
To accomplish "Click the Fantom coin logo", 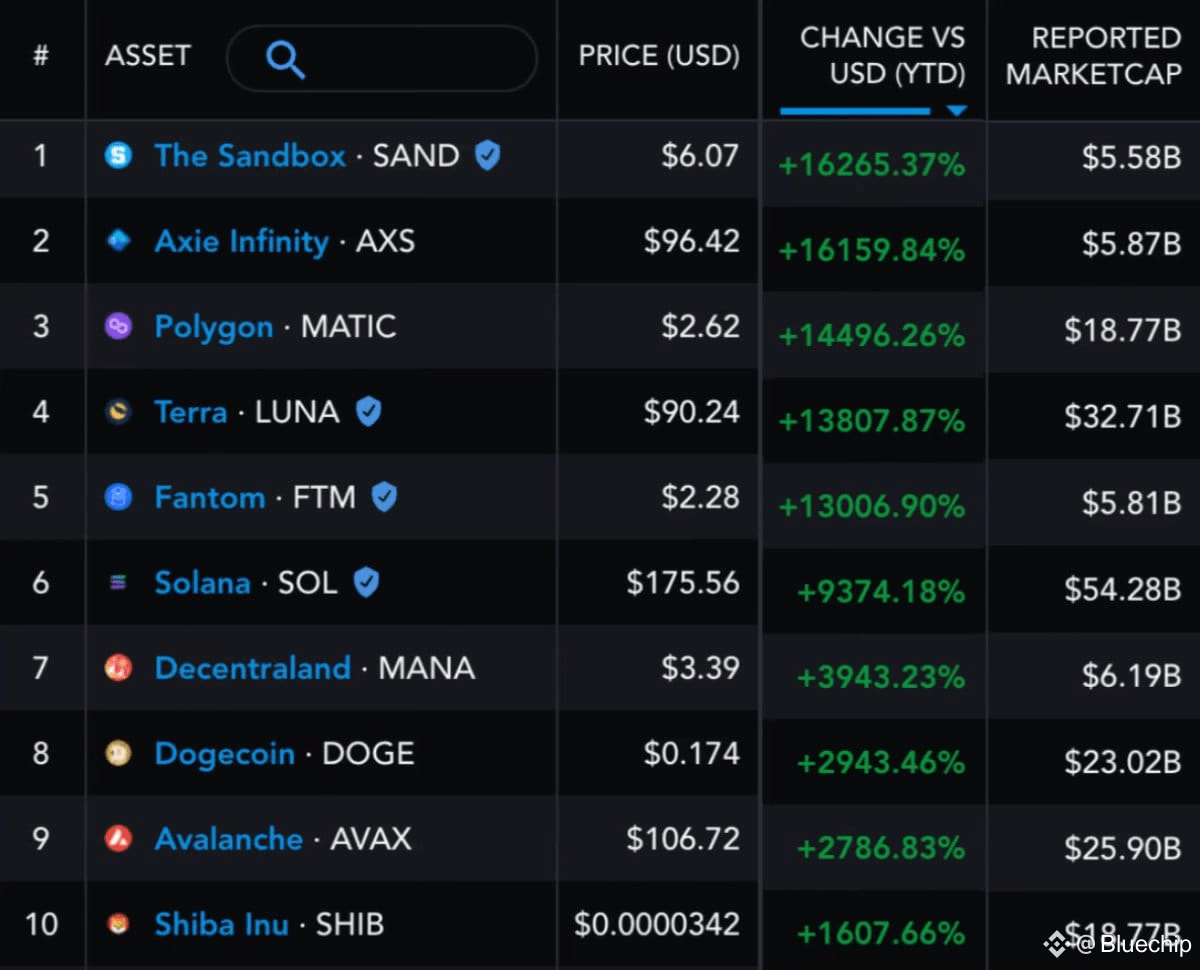I will (x=119, y=497).
